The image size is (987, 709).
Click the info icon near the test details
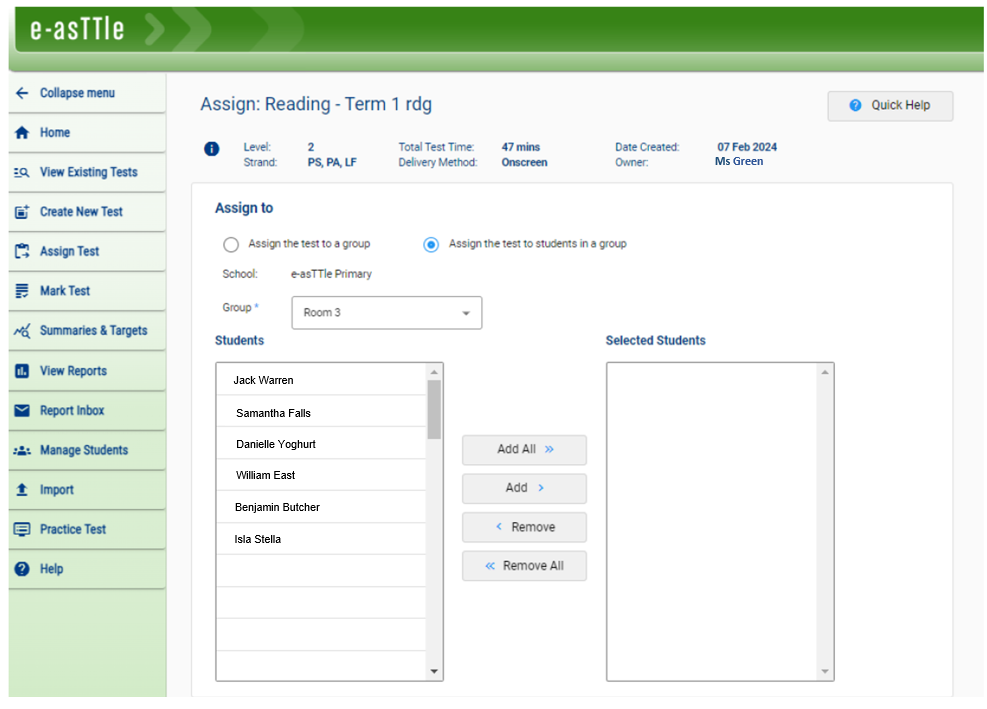211,148
